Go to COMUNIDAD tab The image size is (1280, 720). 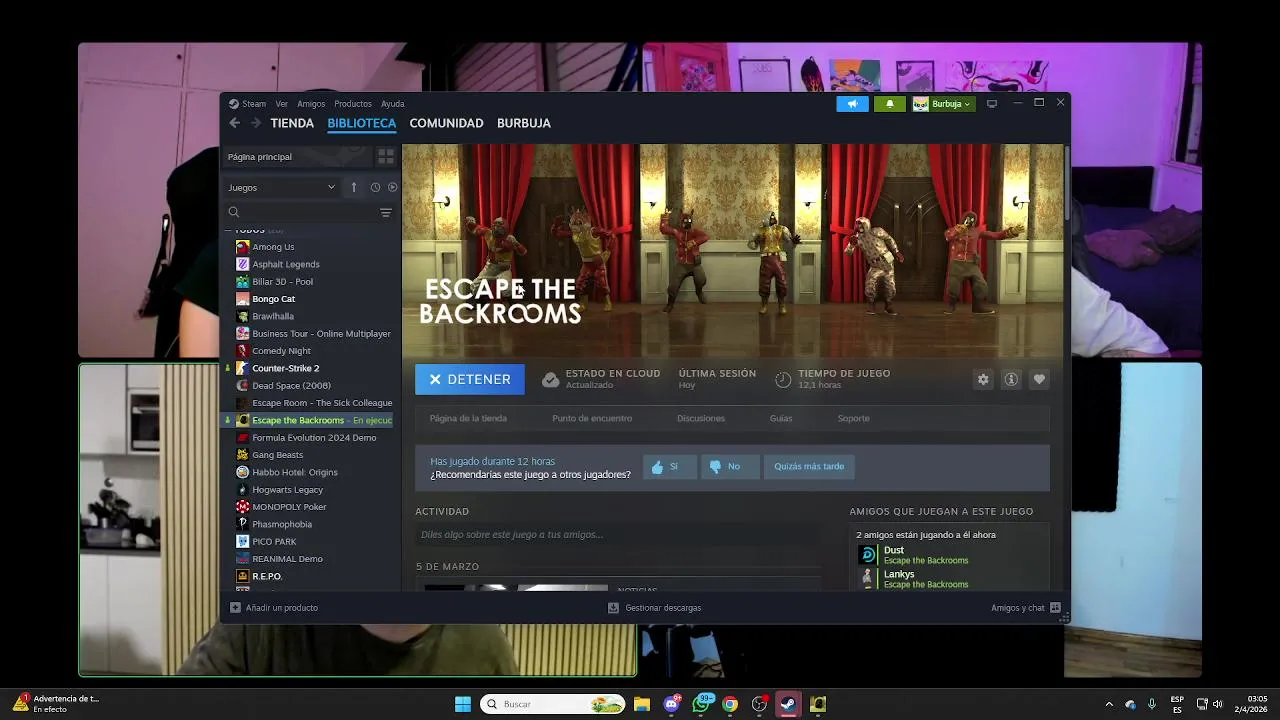446,123
